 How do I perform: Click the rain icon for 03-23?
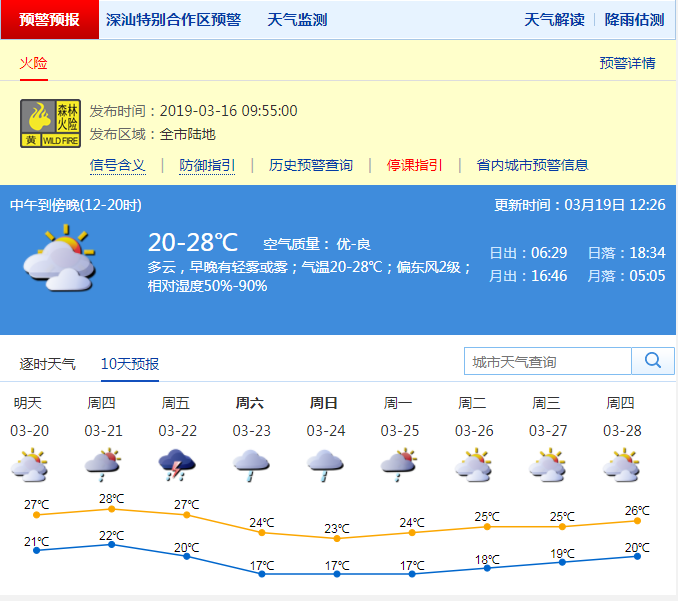click(251, 465)
